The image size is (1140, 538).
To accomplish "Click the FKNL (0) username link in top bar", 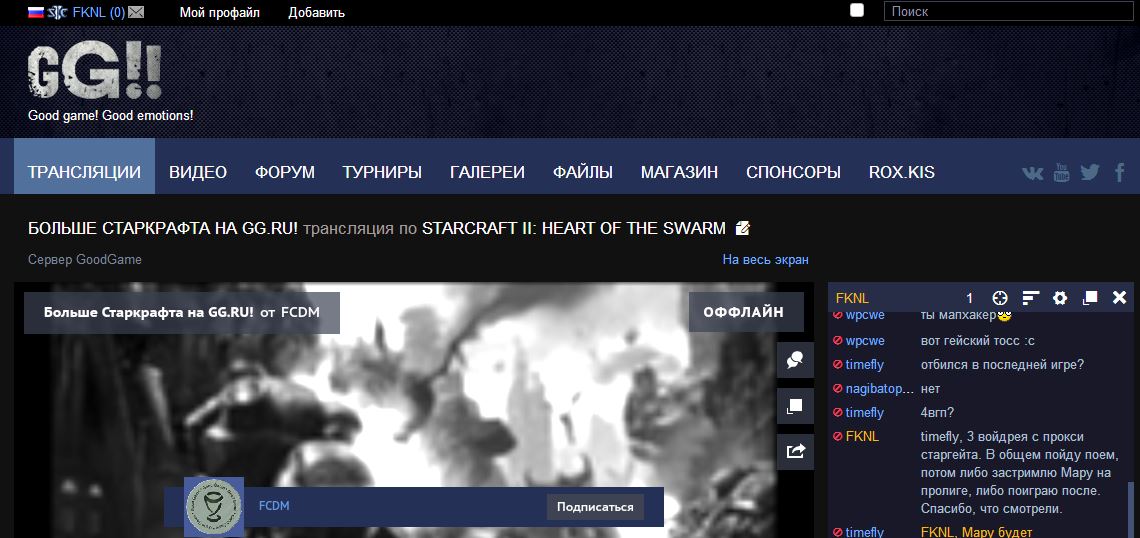I will pos(98,12).
